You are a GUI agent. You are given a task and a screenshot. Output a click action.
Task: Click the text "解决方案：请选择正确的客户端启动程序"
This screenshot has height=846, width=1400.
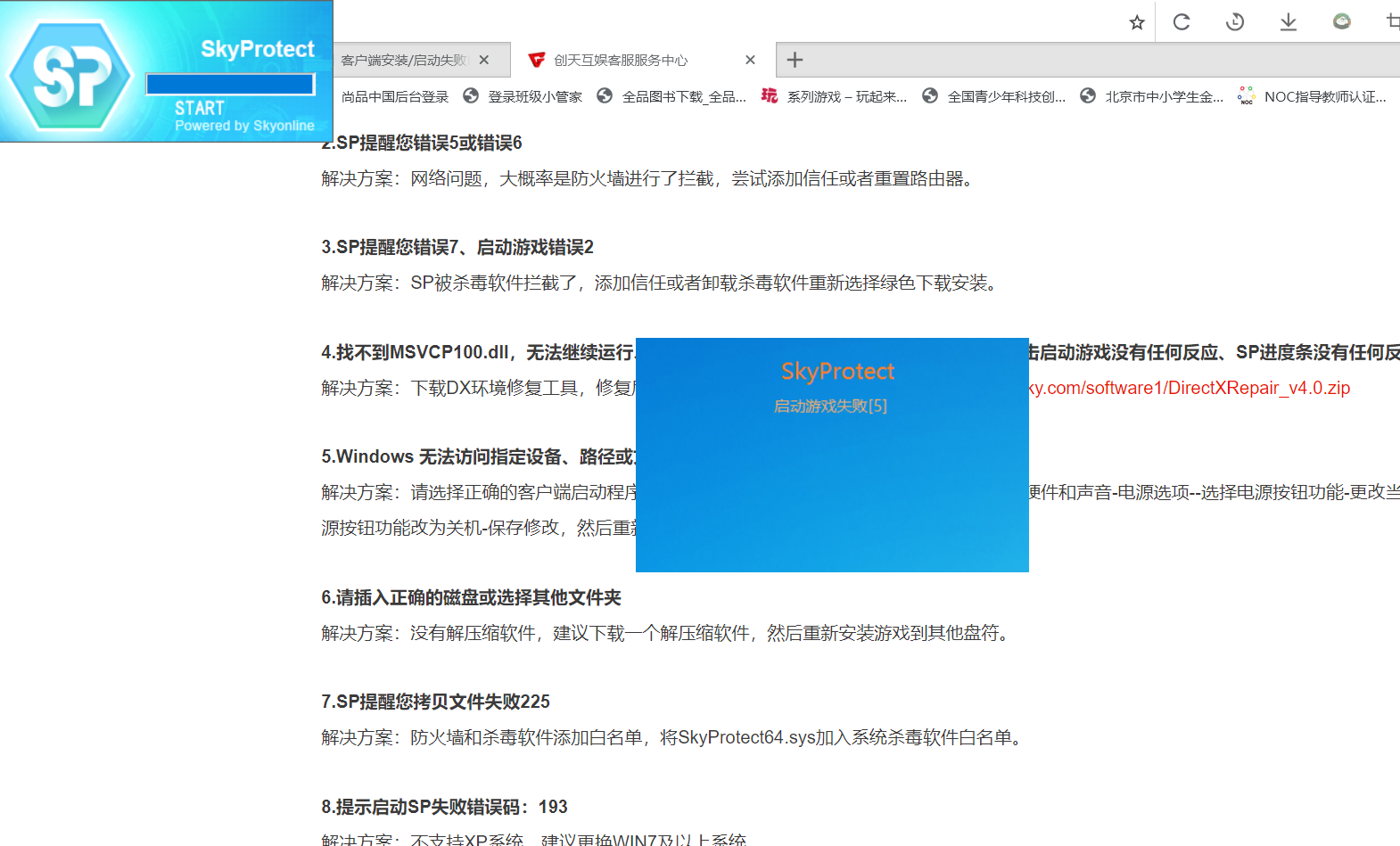tap(478, 492)
